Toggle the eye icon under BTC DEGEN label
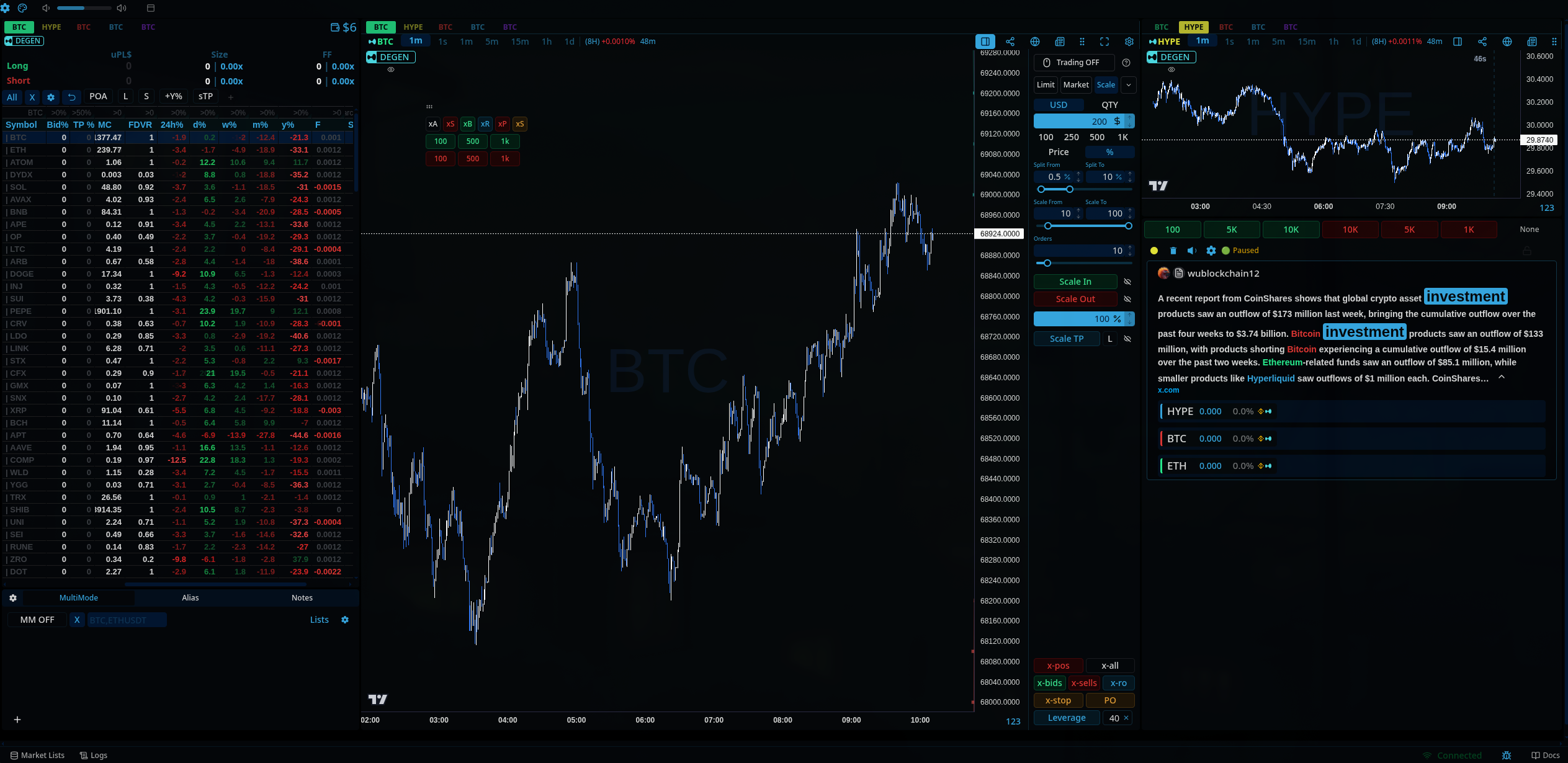The height and width of the screenshot is (763, 1568). 391,69
